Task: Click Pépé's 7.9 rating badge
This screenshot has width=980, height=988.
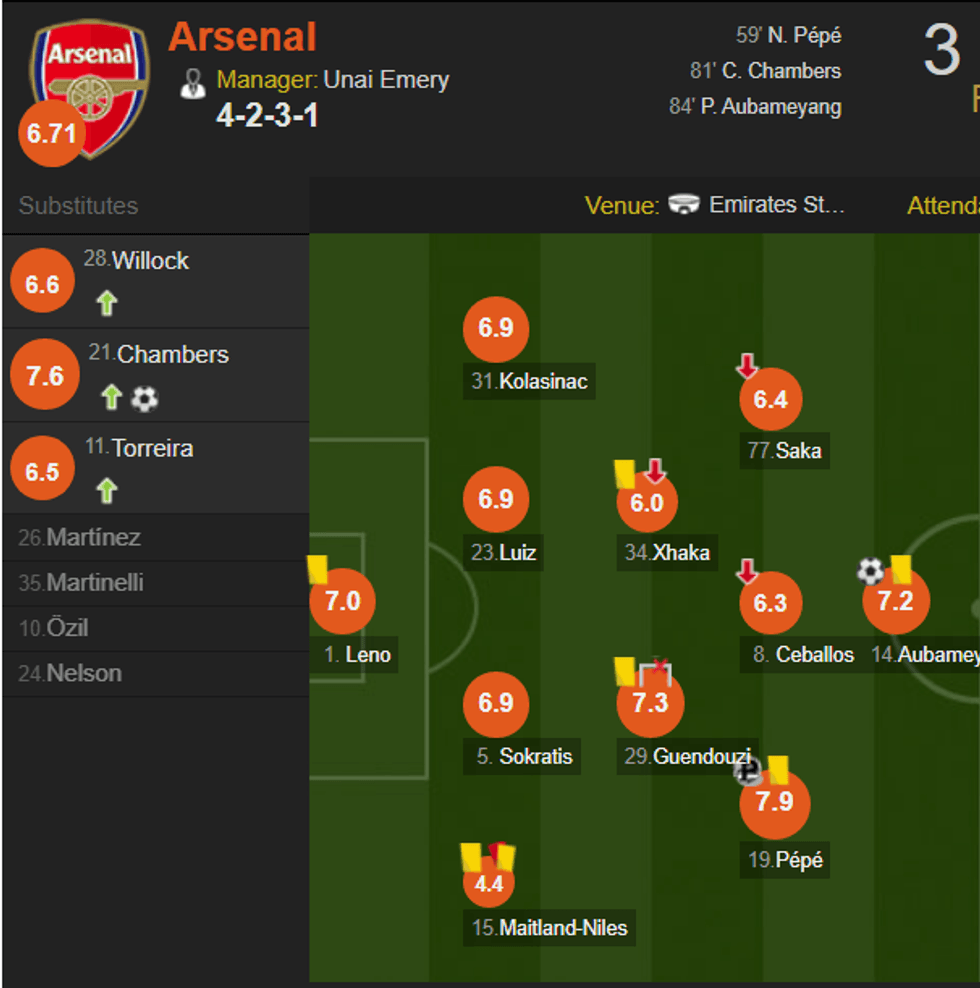Action: tap(774, 803)
